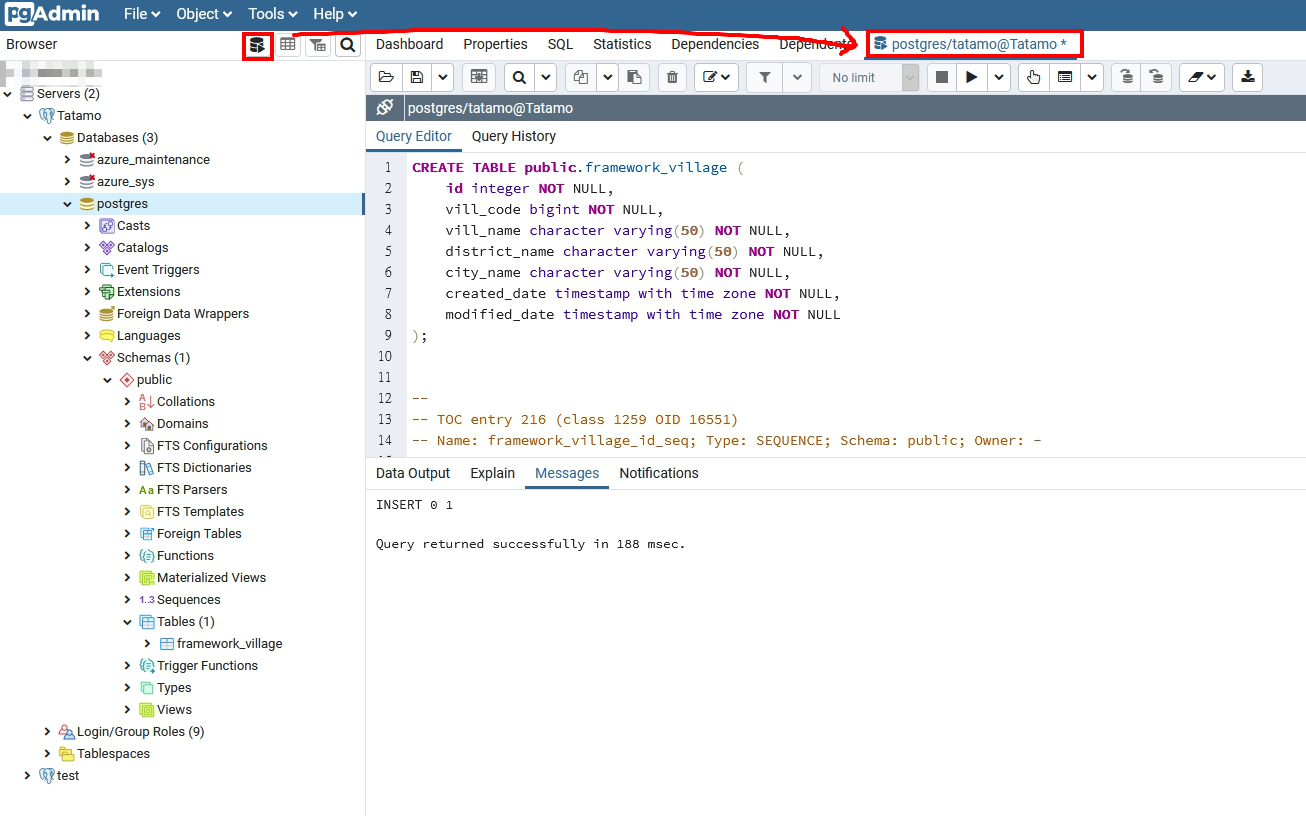Open the File menu
Image resolution: width=1306 pixels, height=816 pixels.
click(x=142, y=14)
